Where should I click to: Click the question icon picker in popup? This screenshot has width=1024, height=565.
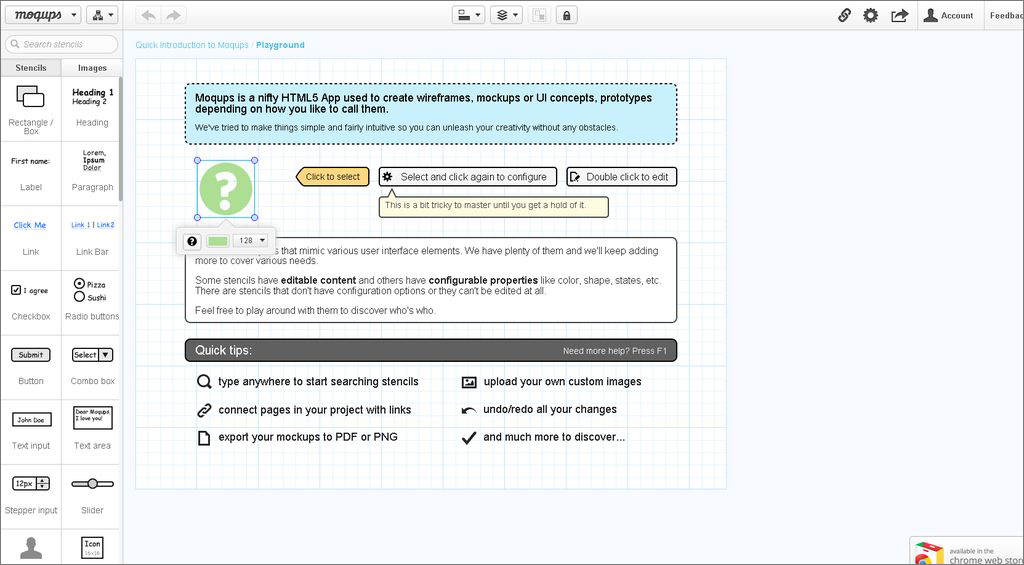click(x=191, y=240)
